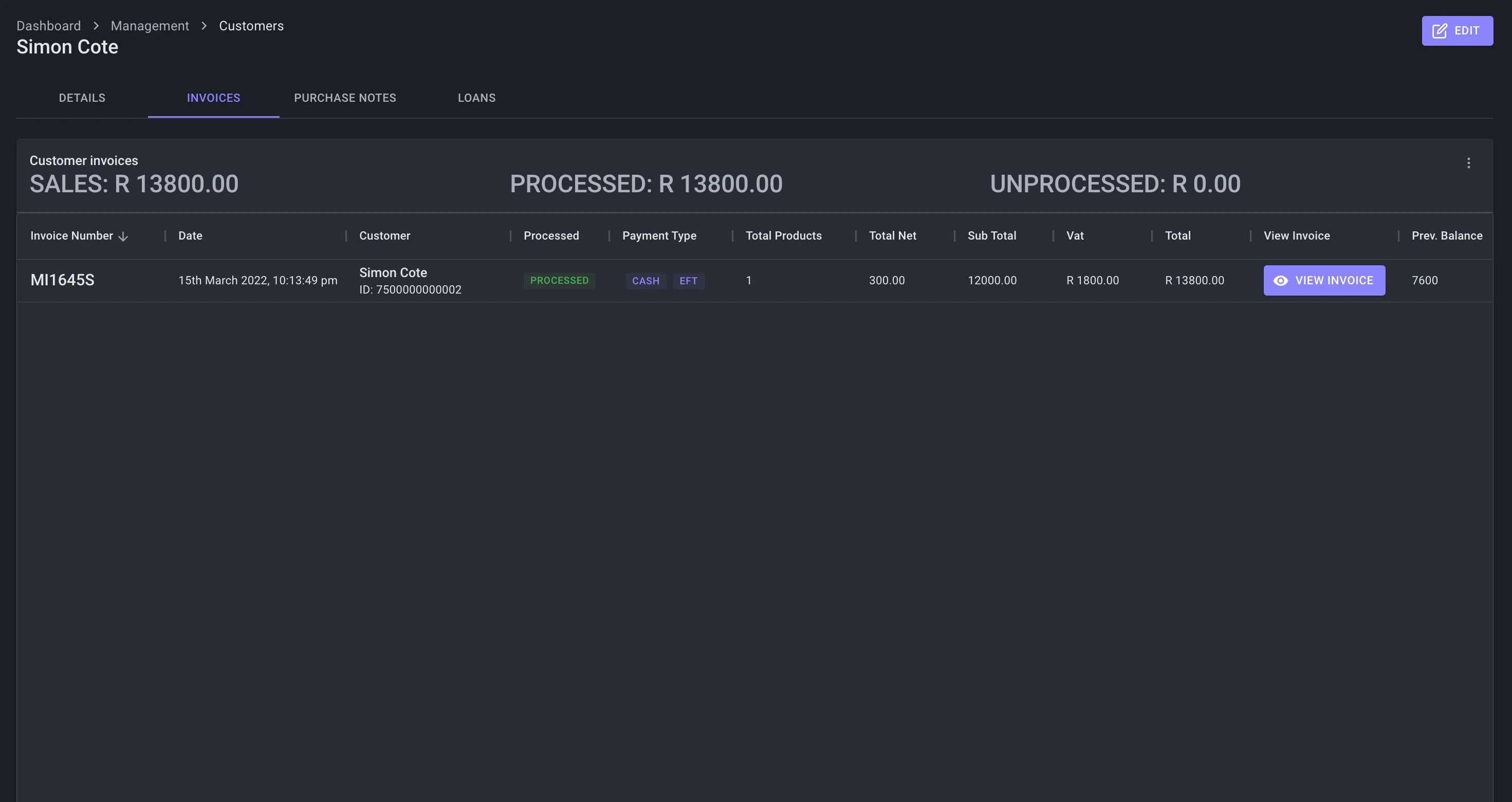Open the Purchase Notes tab

click(x=345, y=98)
